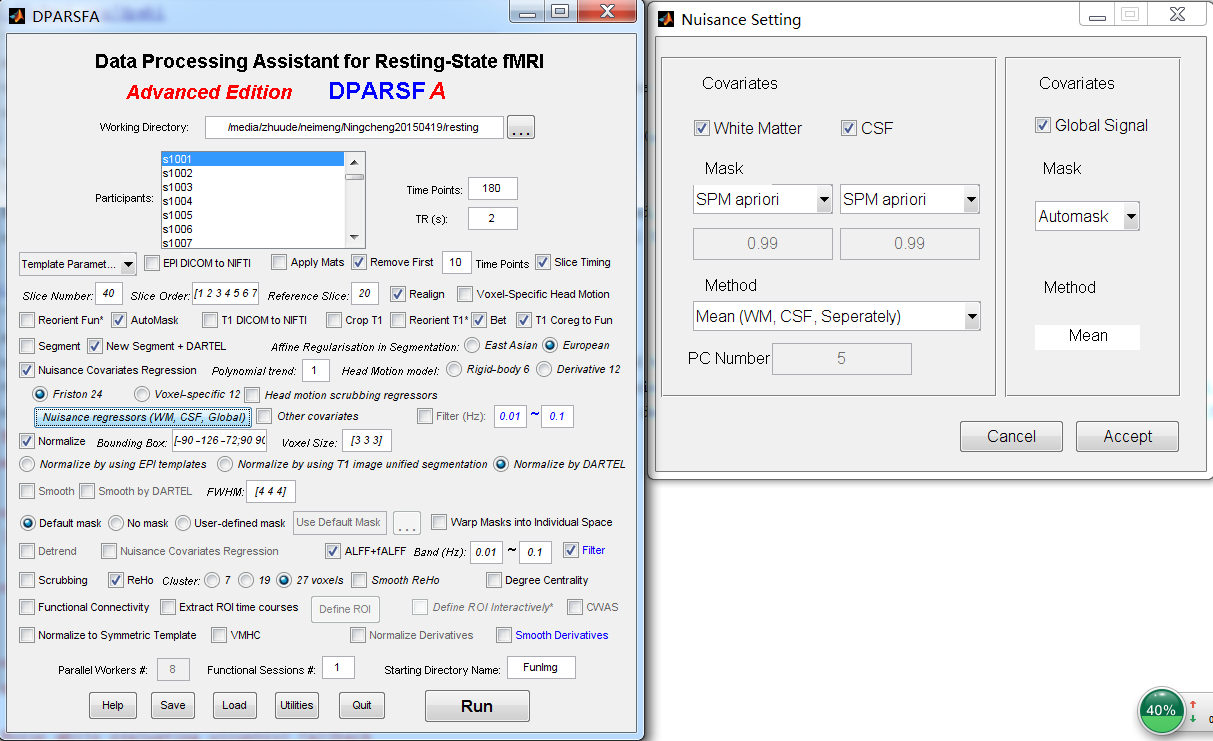Enable Warp Masks into Individual Space
Viewport: 1213px width, 741px height.
click(439, 522)
